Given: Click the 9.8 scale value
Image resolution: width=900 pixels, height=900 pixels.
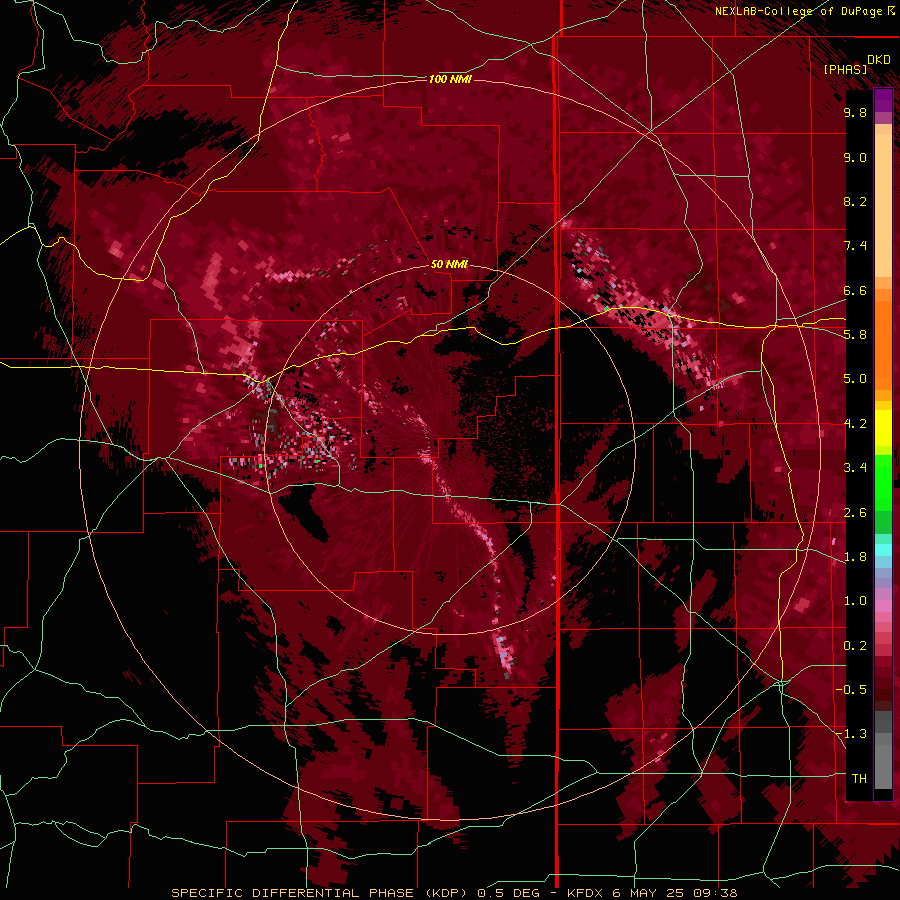Looking at the screenshot, I should (855, 113).
